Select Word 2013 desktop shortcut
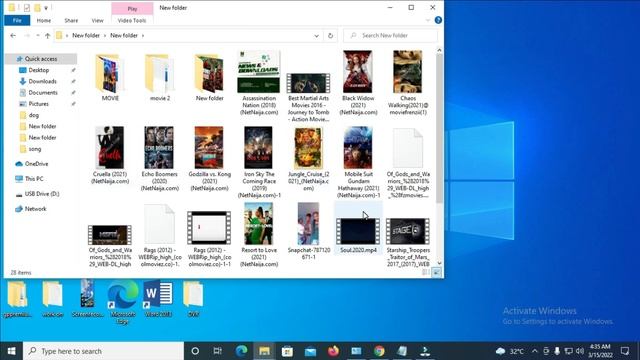This screenshot has height=360, width=640. click(x=158, y=299)
